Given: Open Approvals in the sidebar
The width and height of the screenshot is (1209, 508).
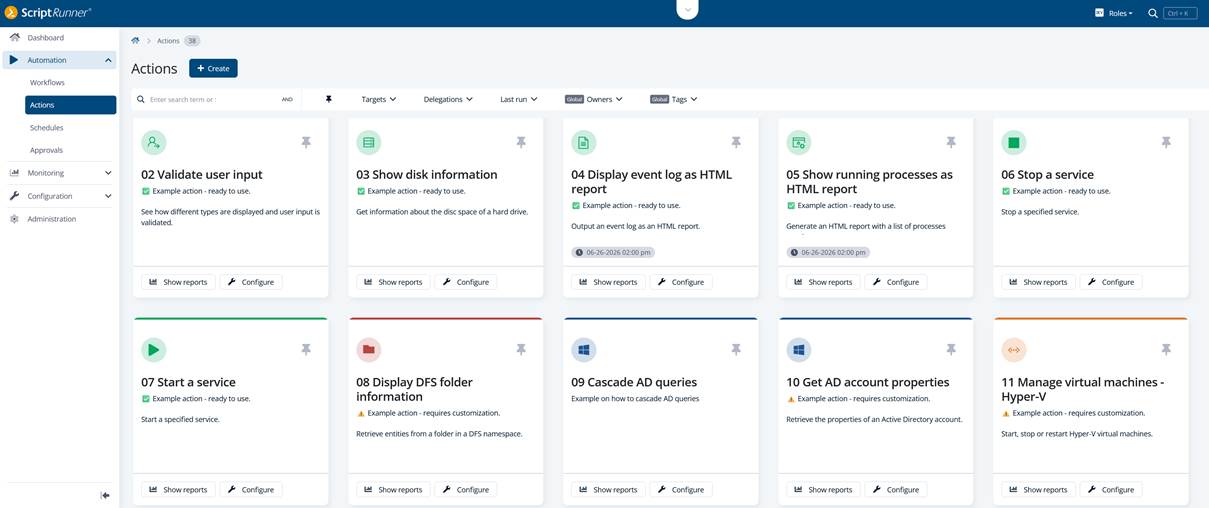Looking at the screenshot, I should tap(47, 150).
